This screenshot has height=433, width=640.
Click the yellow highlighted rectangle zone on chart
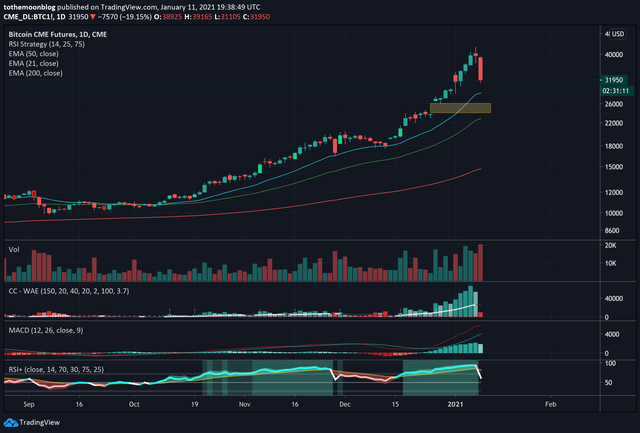point(460,108)
